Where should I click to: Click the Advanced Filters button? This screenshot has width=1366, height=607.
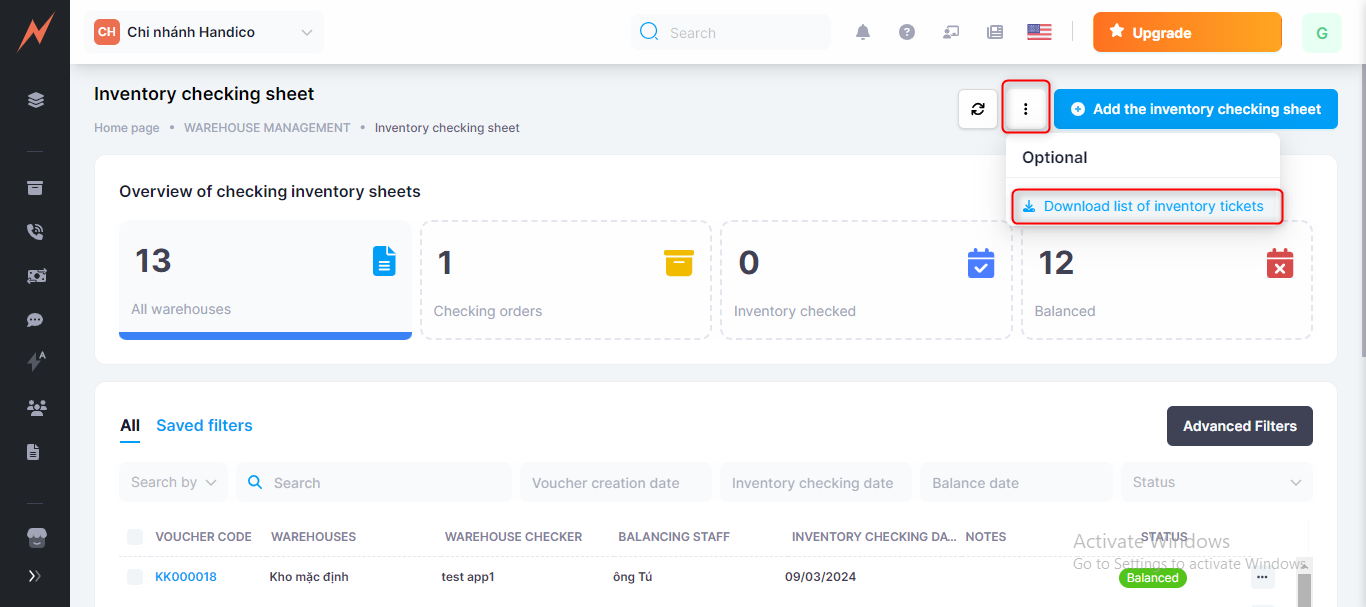[x=1239, y=426]
